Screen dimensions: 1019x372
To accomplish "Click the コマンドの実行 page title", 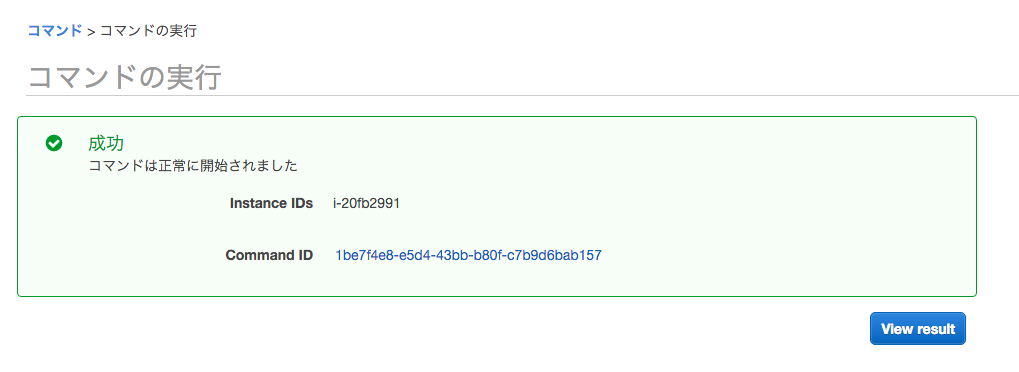I will click(124, 77).
